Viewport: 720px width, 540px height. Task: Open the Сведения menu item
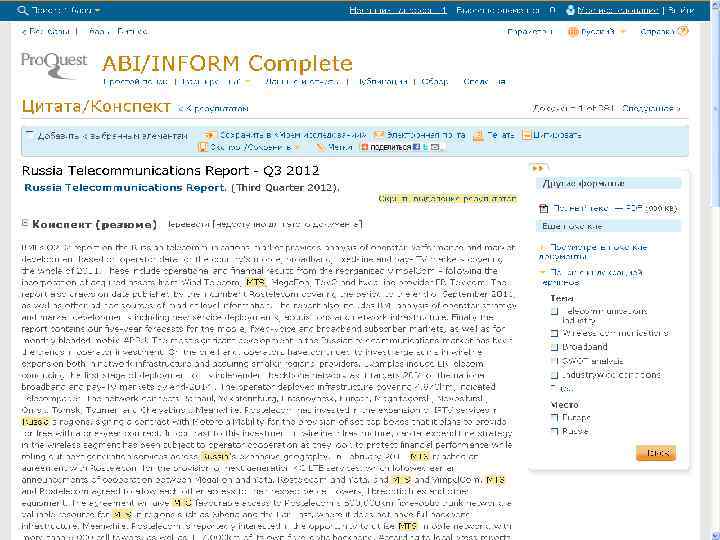[485, 82]
